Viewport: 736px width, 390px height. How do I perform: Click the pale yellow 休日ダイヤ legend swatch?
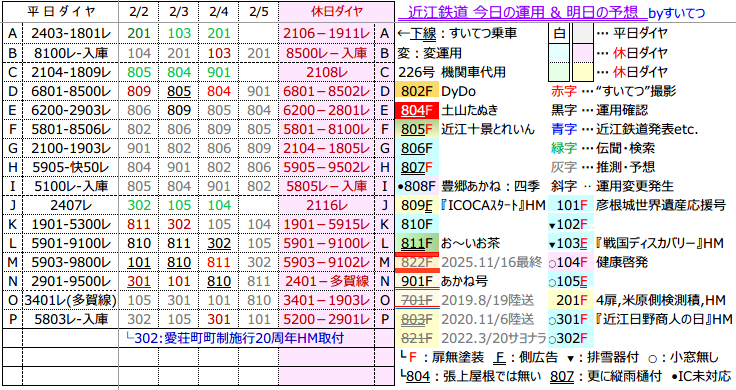click(583, 72)
